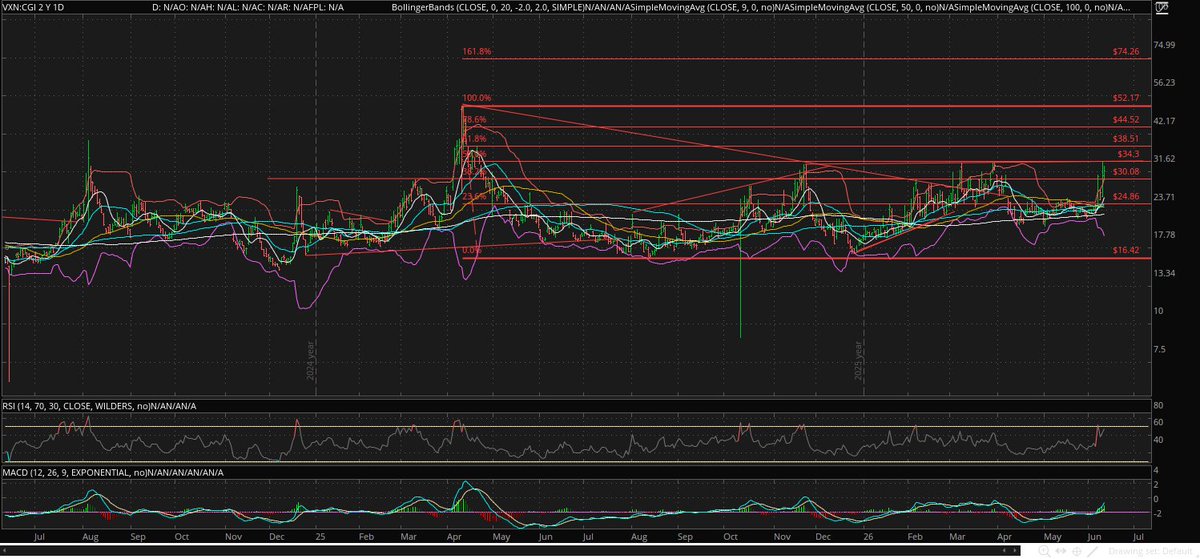Click the 4 value on MACD axis
The image size is (1200, 559).
1155,470
